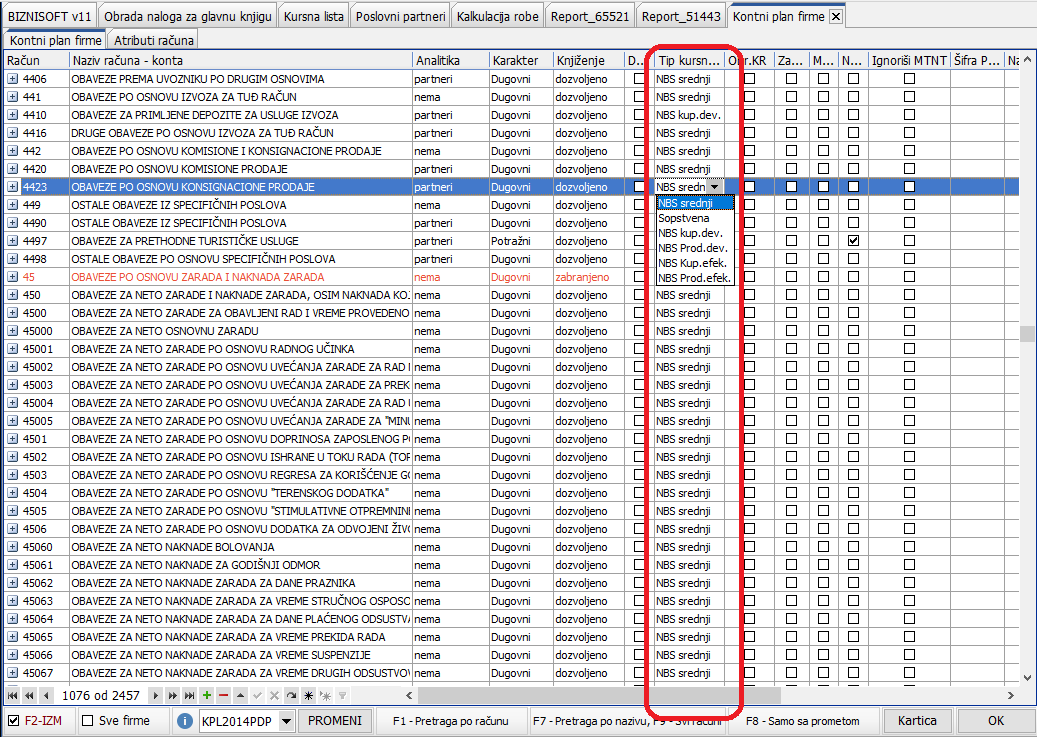1037x737 pixels.
Task: Open the Atributi računa tab
Action: point(153,41)
